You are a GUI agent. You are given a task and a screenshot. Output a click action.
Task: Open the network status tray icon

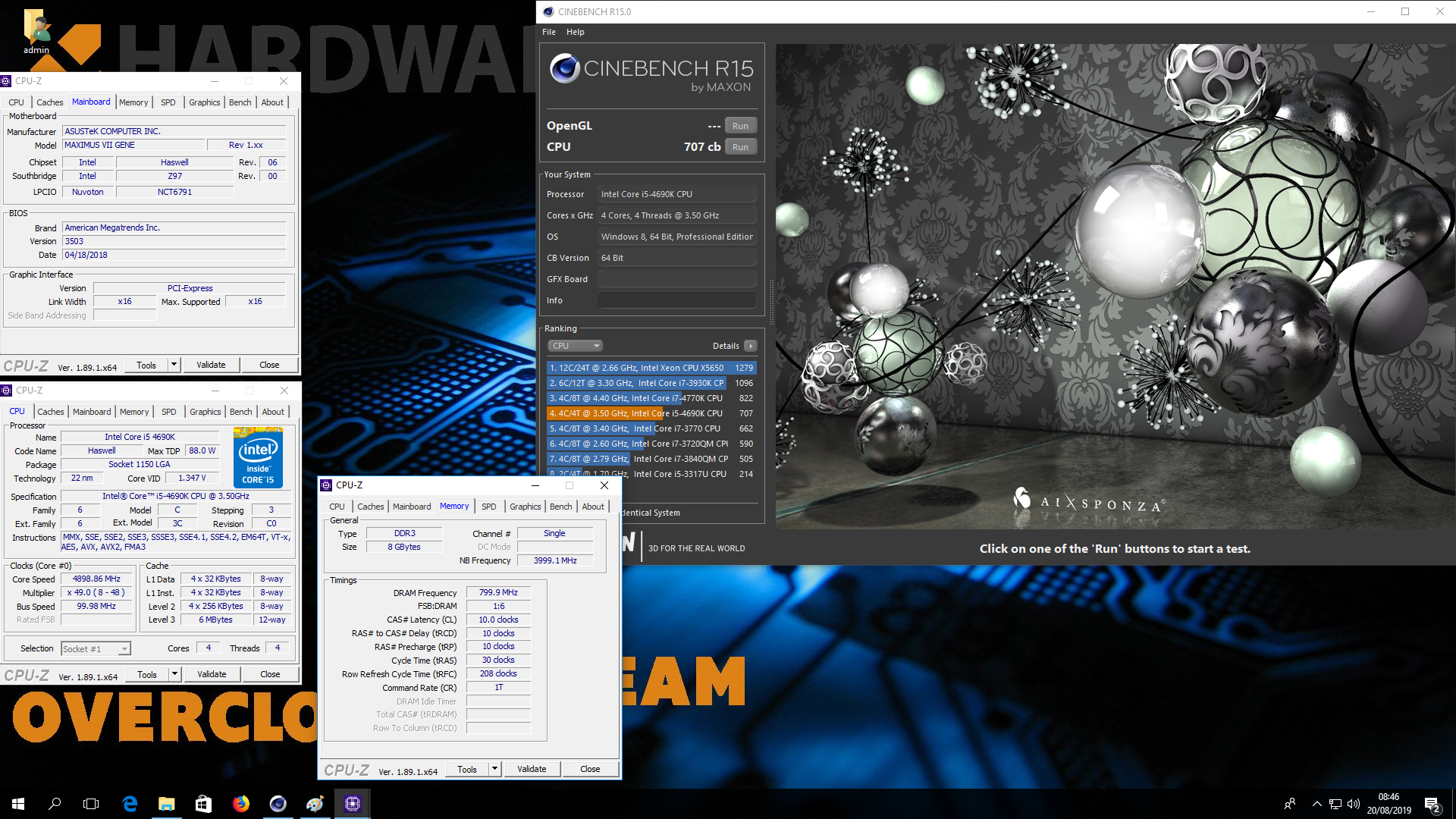pos(1335,804)
